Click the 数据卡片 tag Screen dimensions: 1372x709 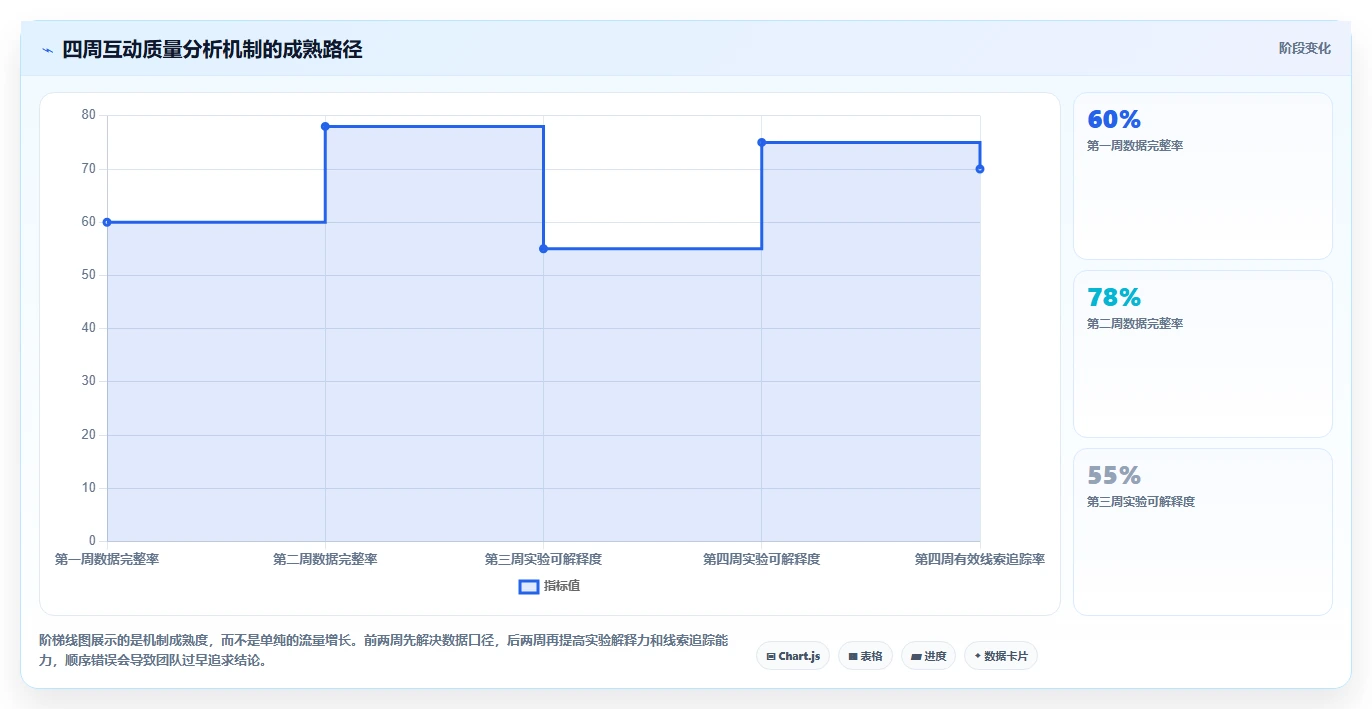coord(1001,656)
